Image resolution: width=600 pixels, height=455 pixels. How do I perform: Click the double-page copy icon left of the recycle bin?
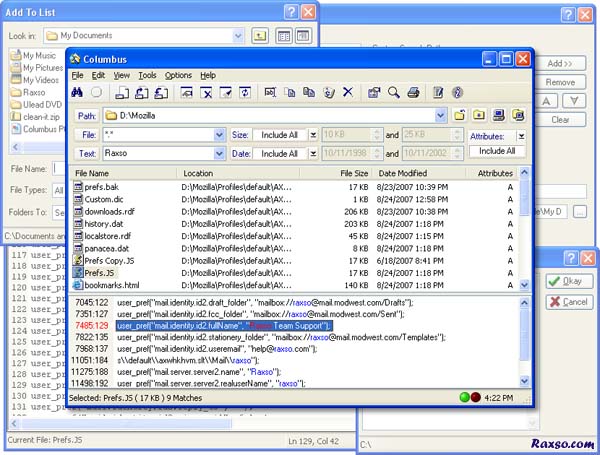309,92
